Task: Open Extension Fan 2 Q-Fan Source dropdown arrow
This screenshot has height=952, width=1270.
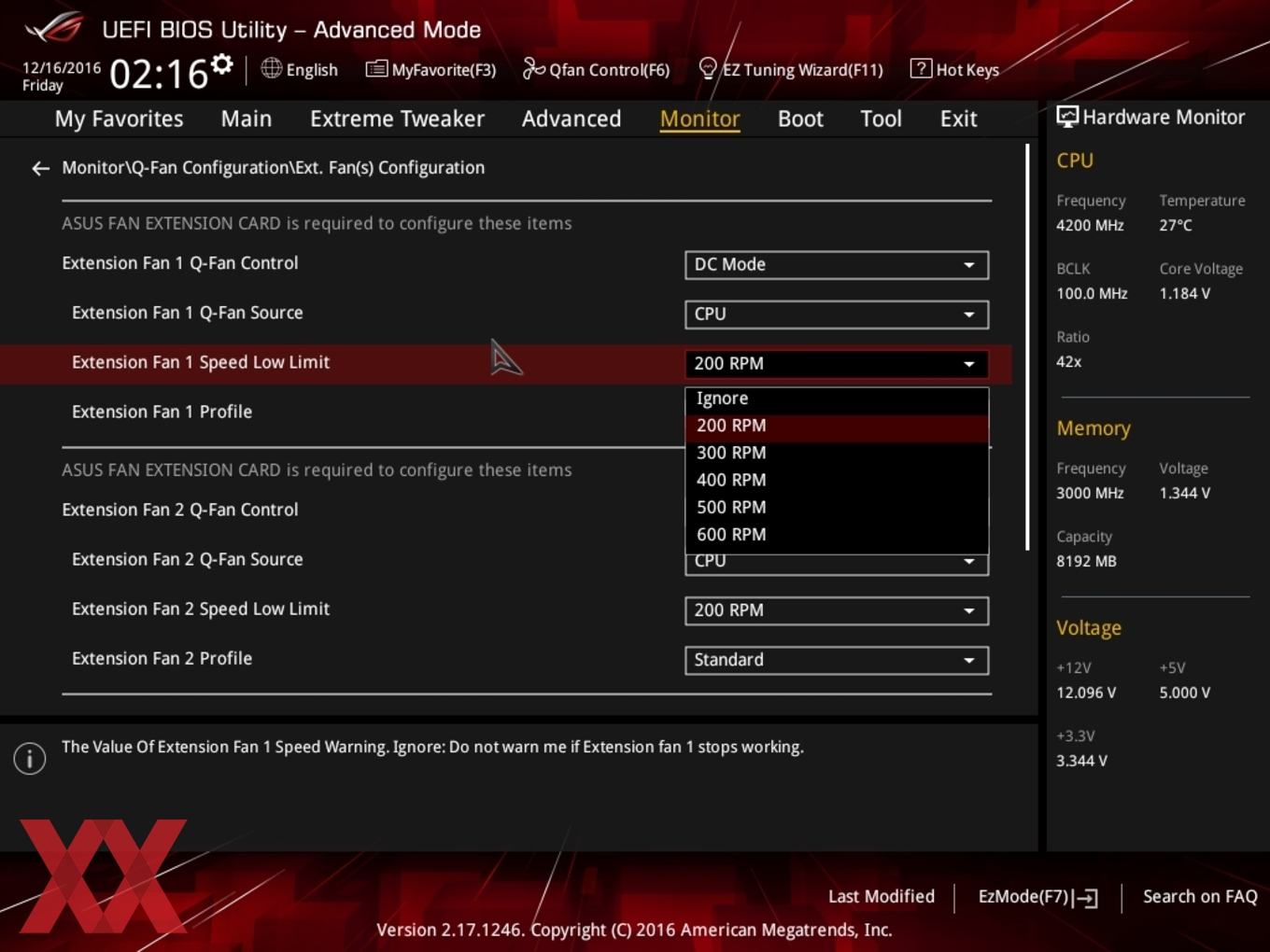Action: (x=969, y=561)
